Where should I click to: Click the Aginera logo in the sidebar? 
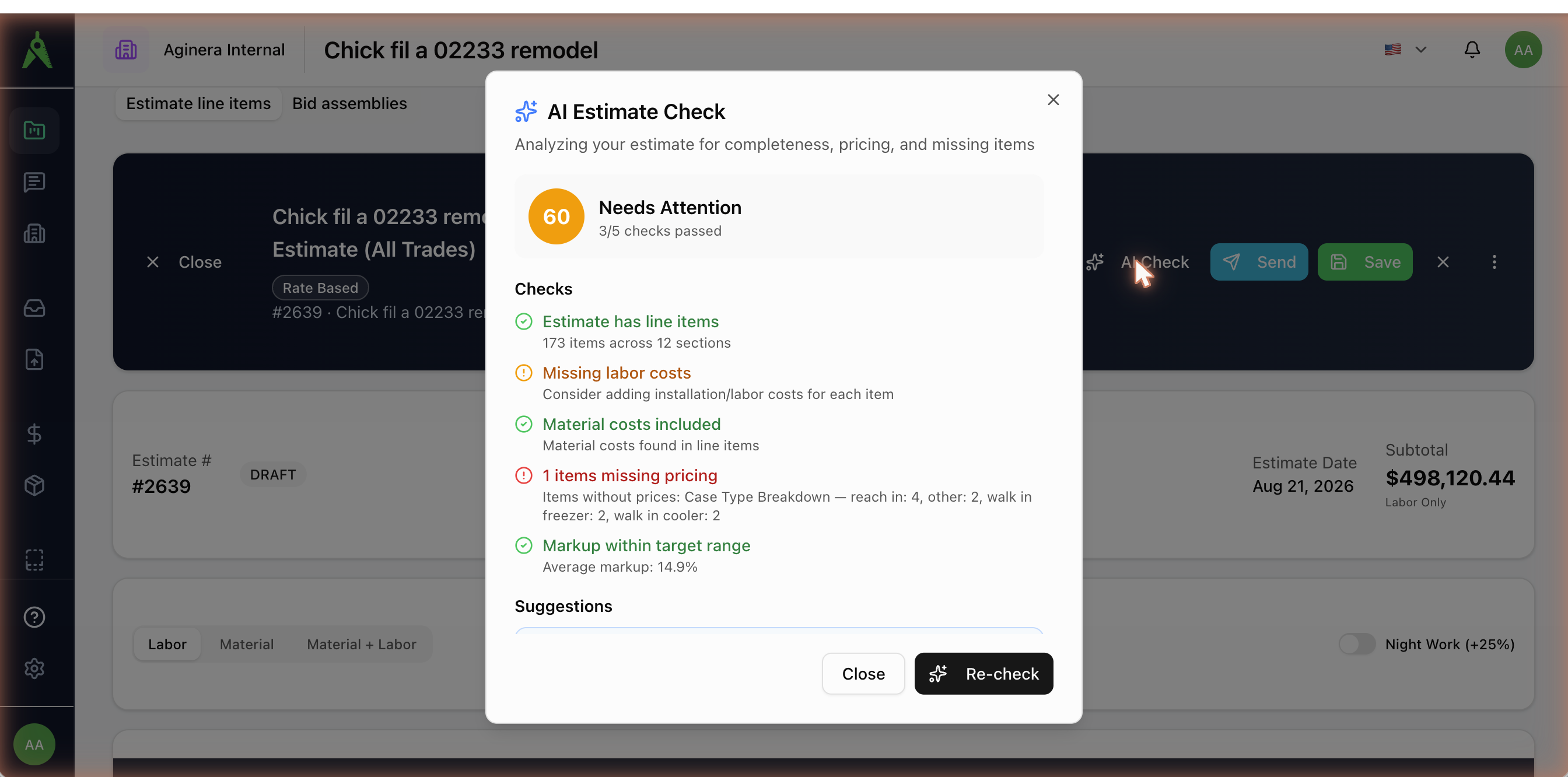click(37, 50)
